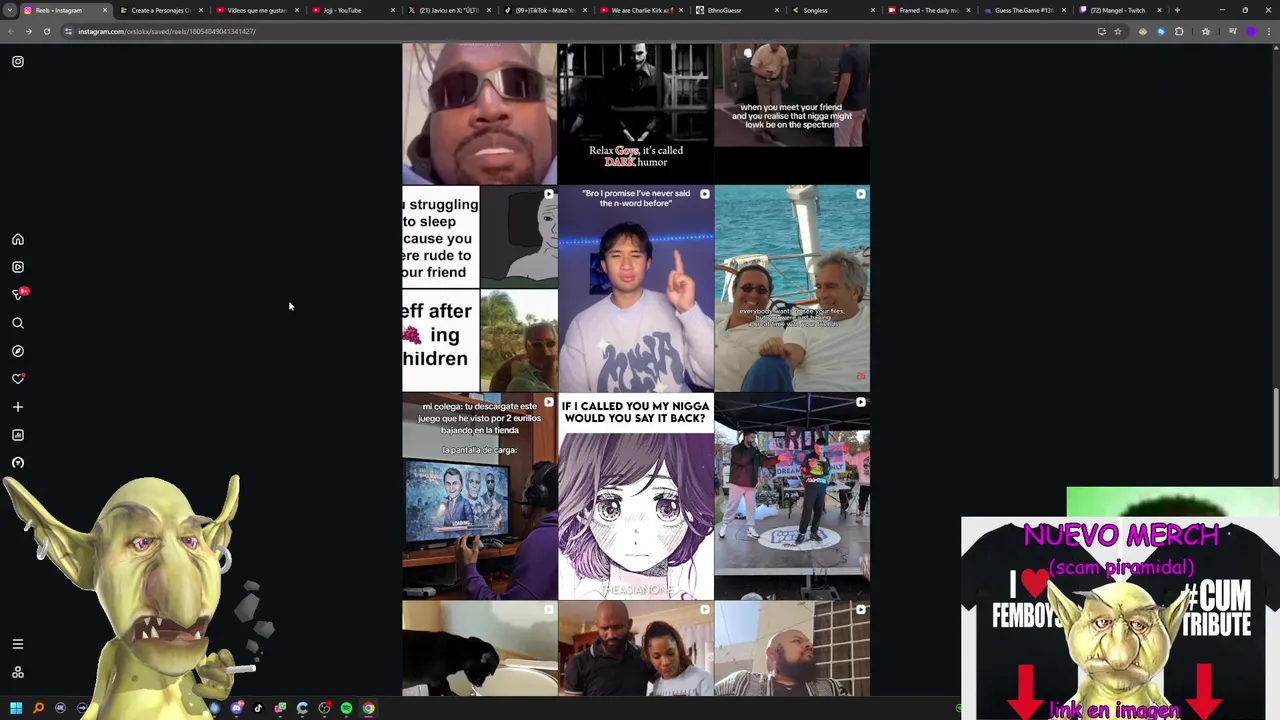This screenshot has width=1280, height=720.
Task: Switch to the Mangel - Twitch tab
Action: click(1120, 10)
